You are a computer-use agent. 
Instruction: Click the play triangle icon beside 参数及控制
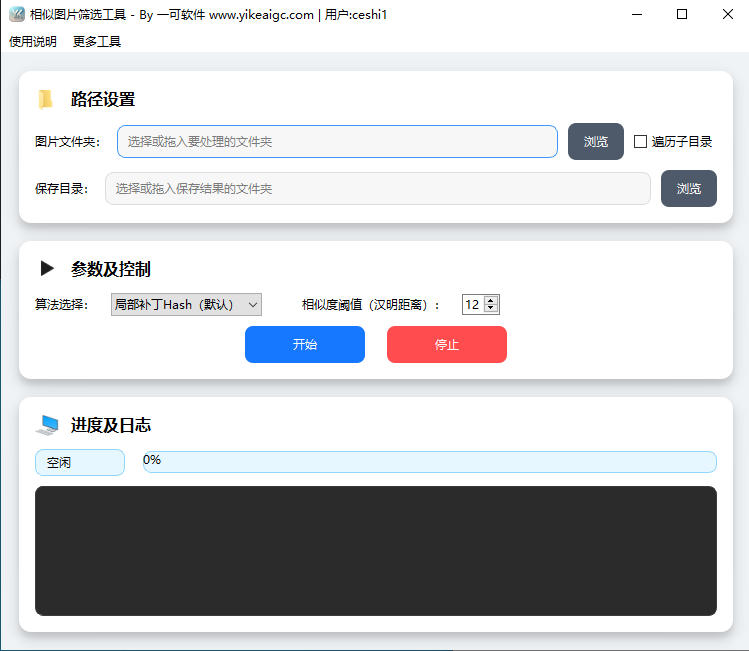[47, 268]
